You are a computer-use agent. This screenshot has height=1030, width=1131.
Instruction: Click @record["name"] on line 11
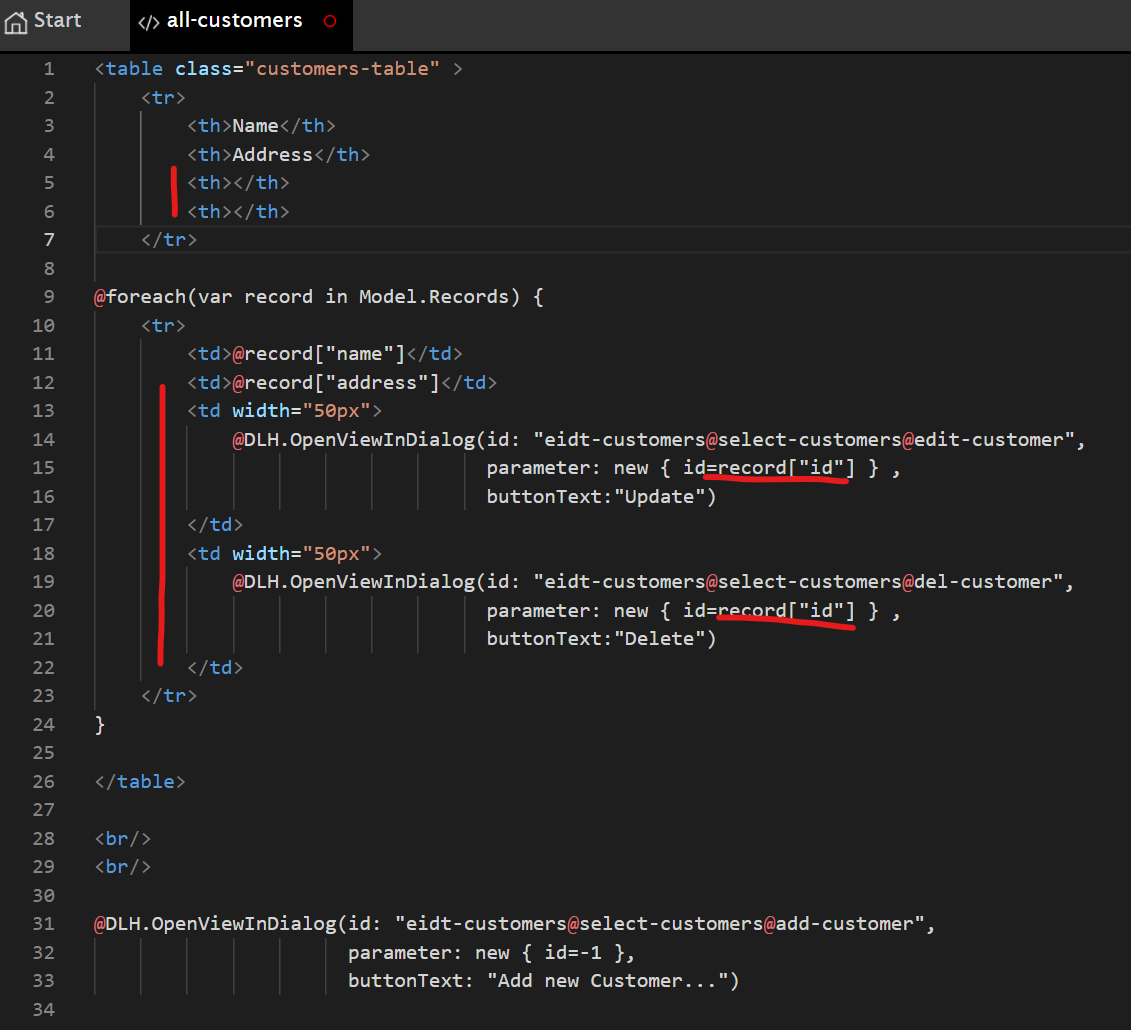pyautogui.click(x=319, y=353)
